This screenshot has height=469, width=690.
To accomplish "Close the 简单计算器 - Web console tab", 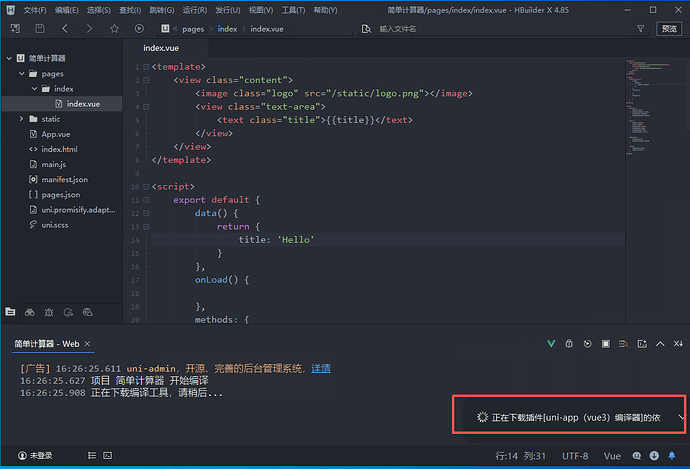I will [88, 344].
